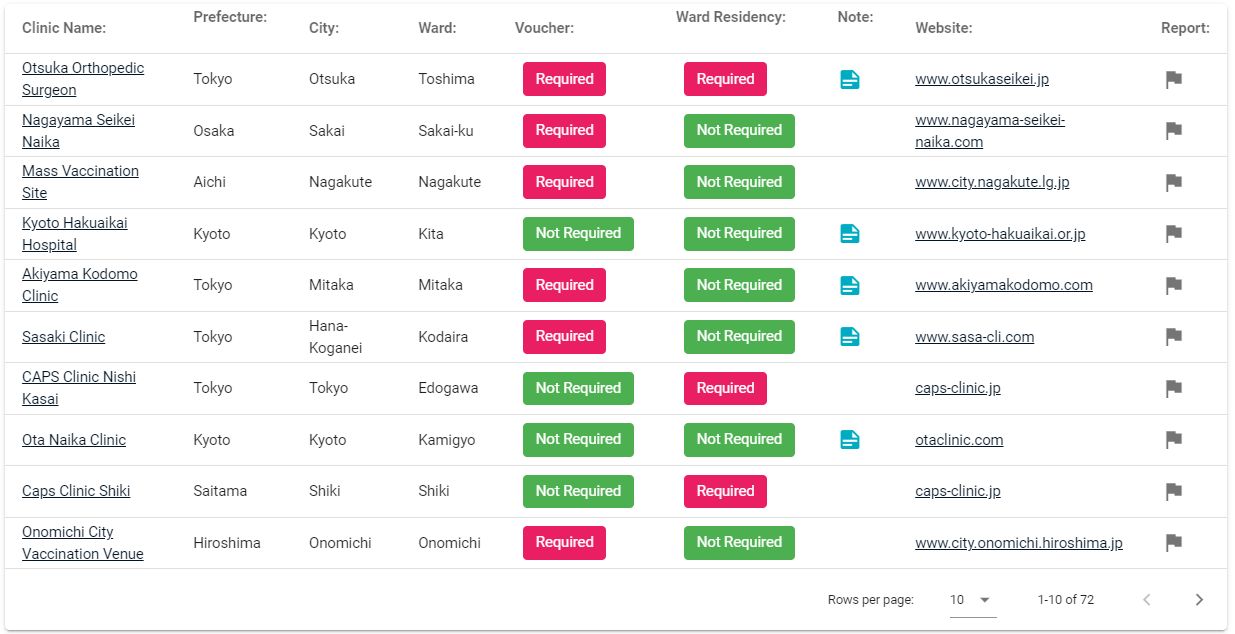Visit www.sasa-cli.com website link
Image resolution: width=1235 pixels, height=634 pixels.
(974, 337)
